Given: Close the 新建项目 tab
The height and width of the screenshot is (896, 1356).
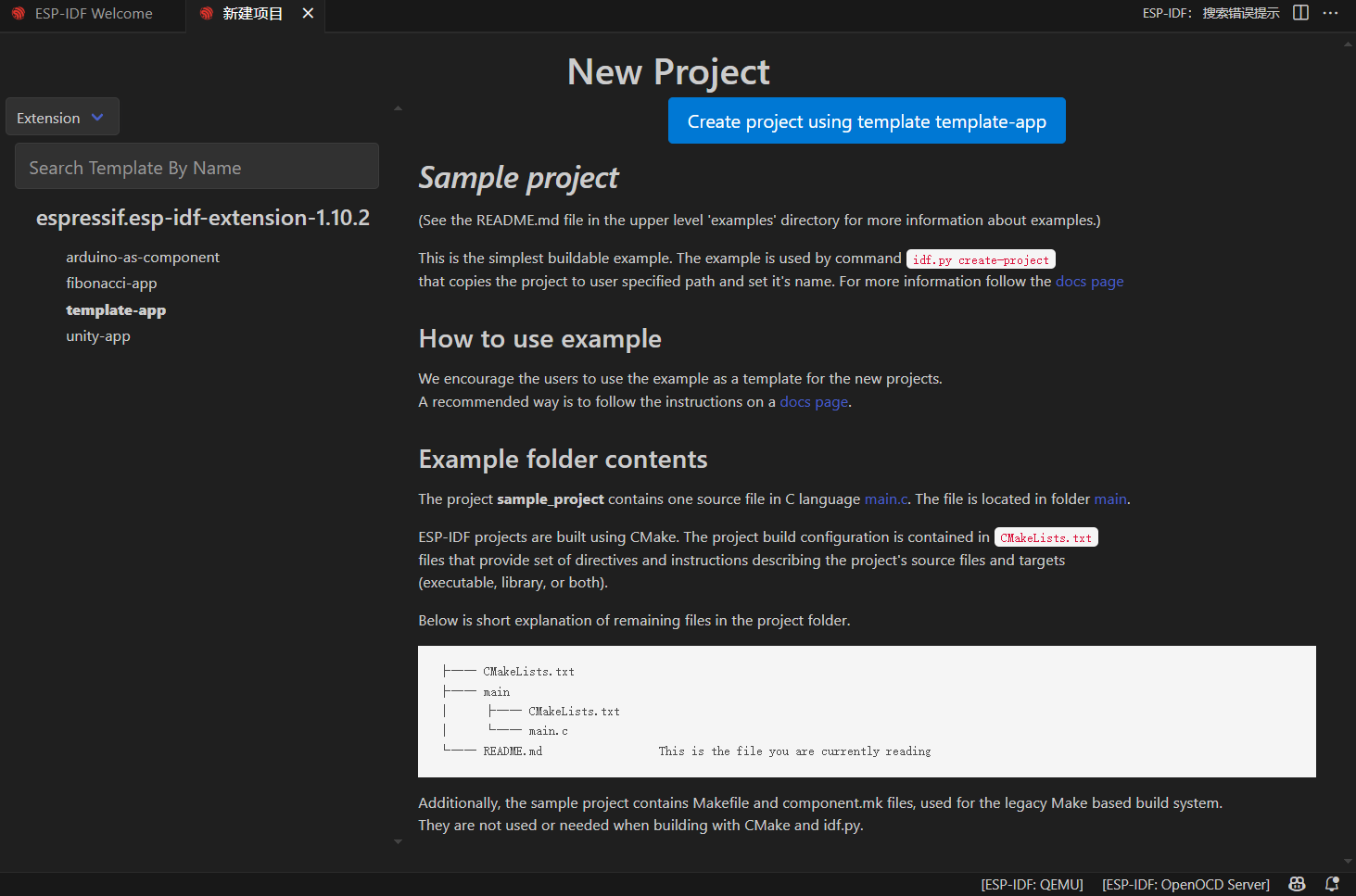Looking at the screenshot, I should [308, 13].
